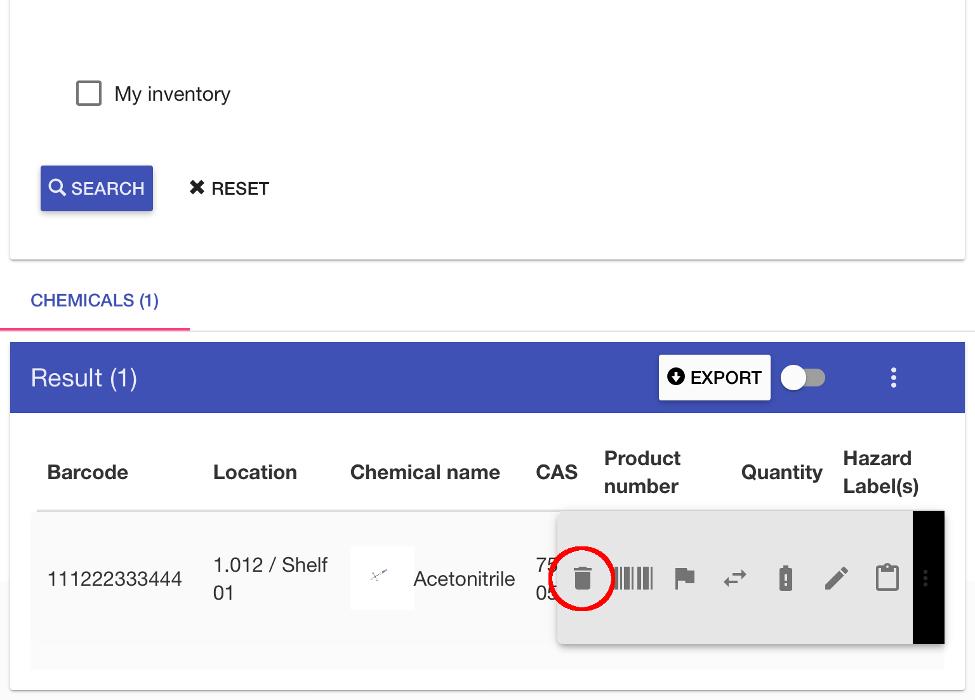Viewport: 975px width, 700px height.
Task: Export the result list
Action: 714,377
